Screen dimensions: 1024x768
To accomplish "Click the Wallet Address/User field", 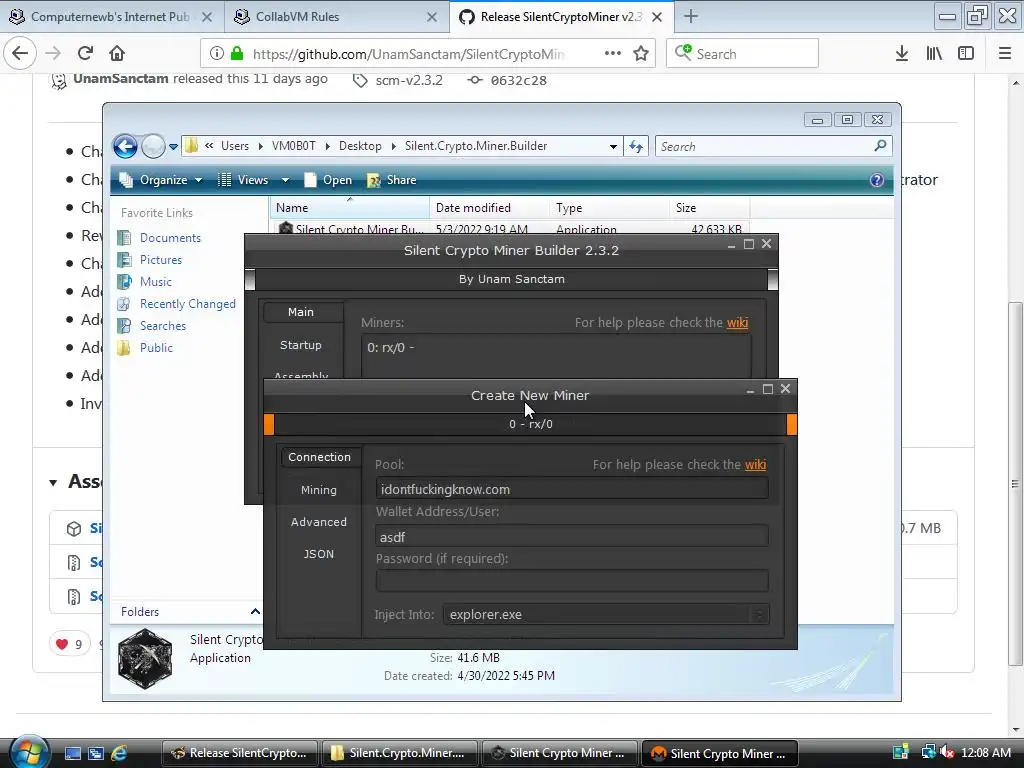I will coord(572,536).
